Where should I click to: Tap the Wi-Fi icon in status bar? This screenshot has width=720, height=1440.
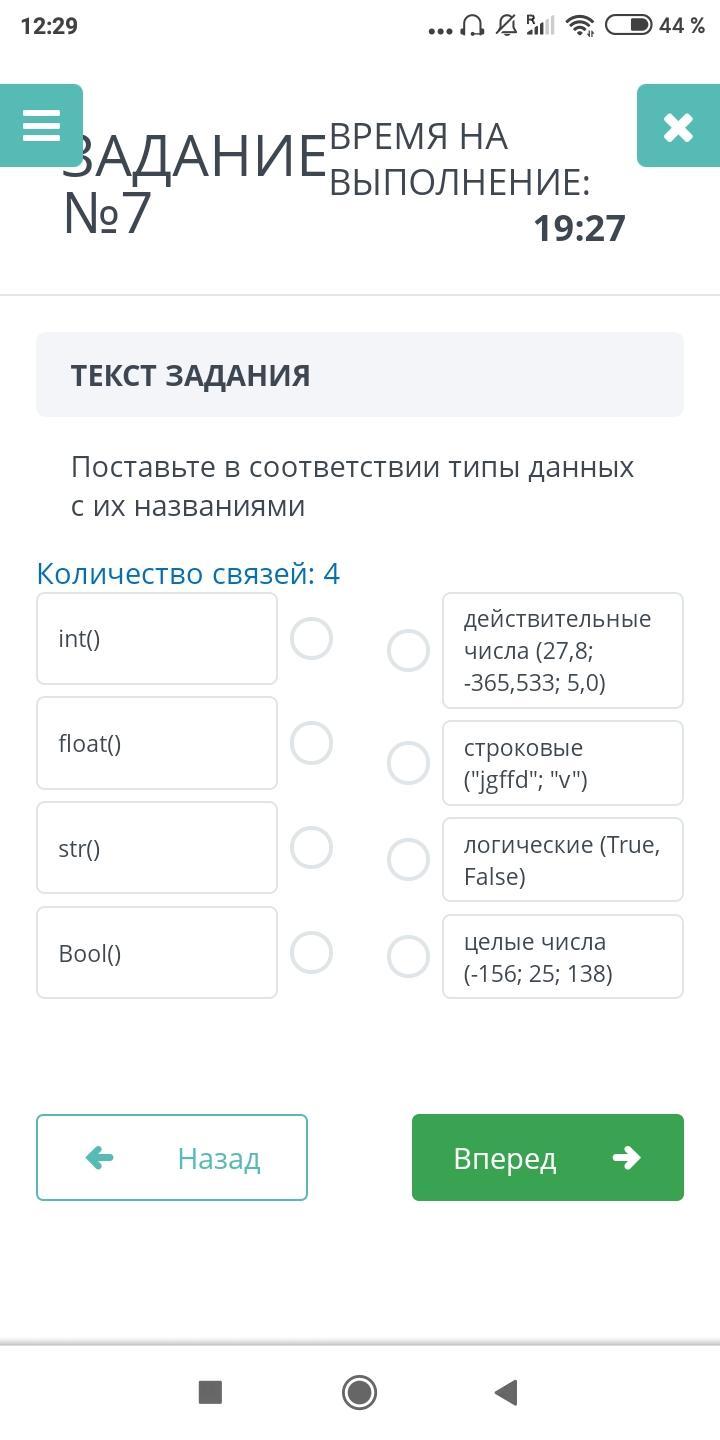(x=580, y=26)
